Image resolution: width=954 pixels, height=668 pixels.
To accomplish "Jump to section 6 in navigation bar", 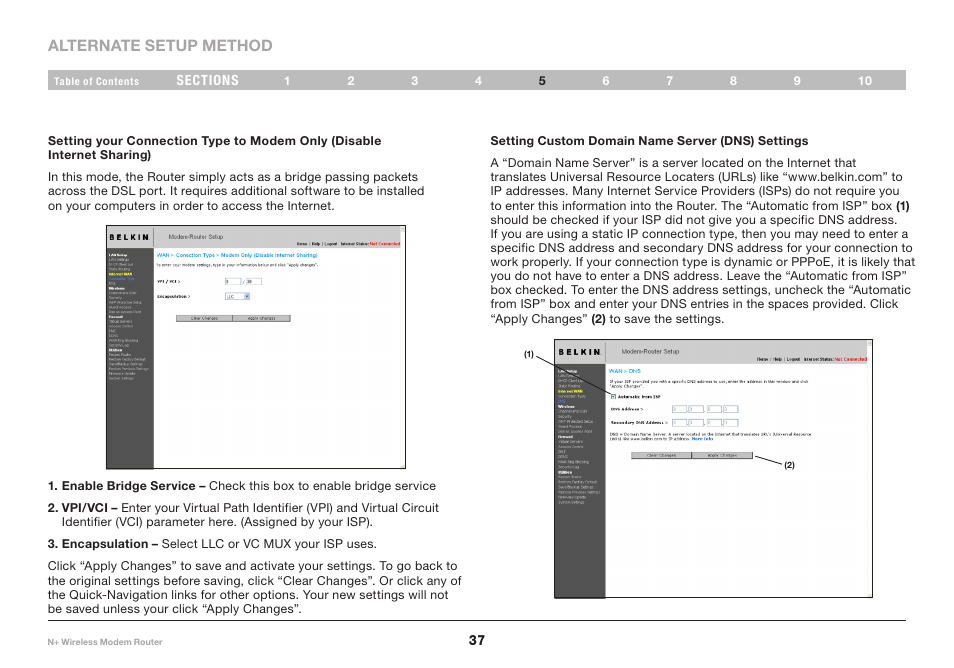I will (605, 80).
